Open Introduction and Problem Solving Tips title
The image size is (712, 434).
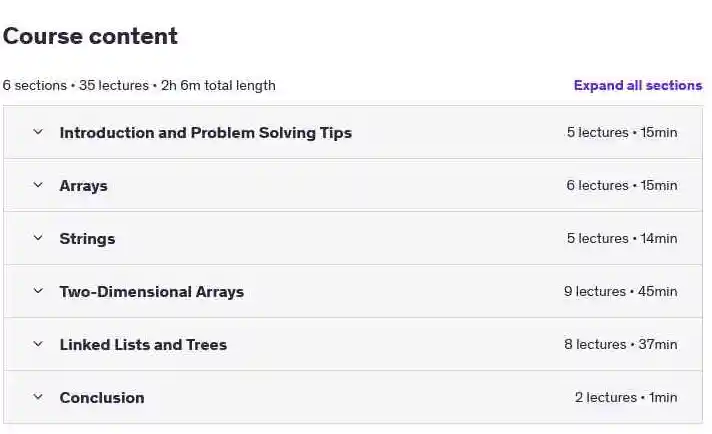pos(206,133)
